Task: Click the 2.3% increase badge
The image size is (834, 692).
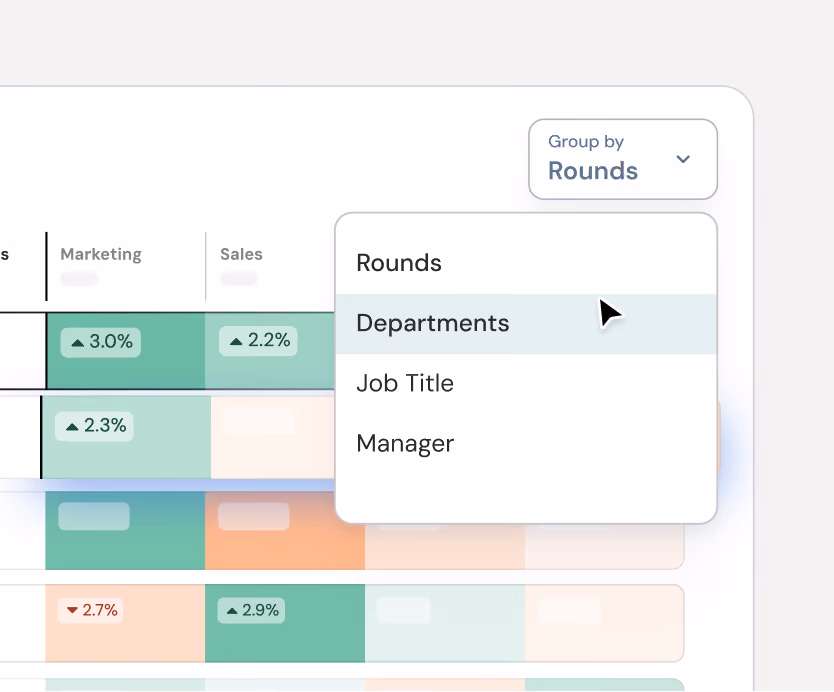Action: coord(95,426)
